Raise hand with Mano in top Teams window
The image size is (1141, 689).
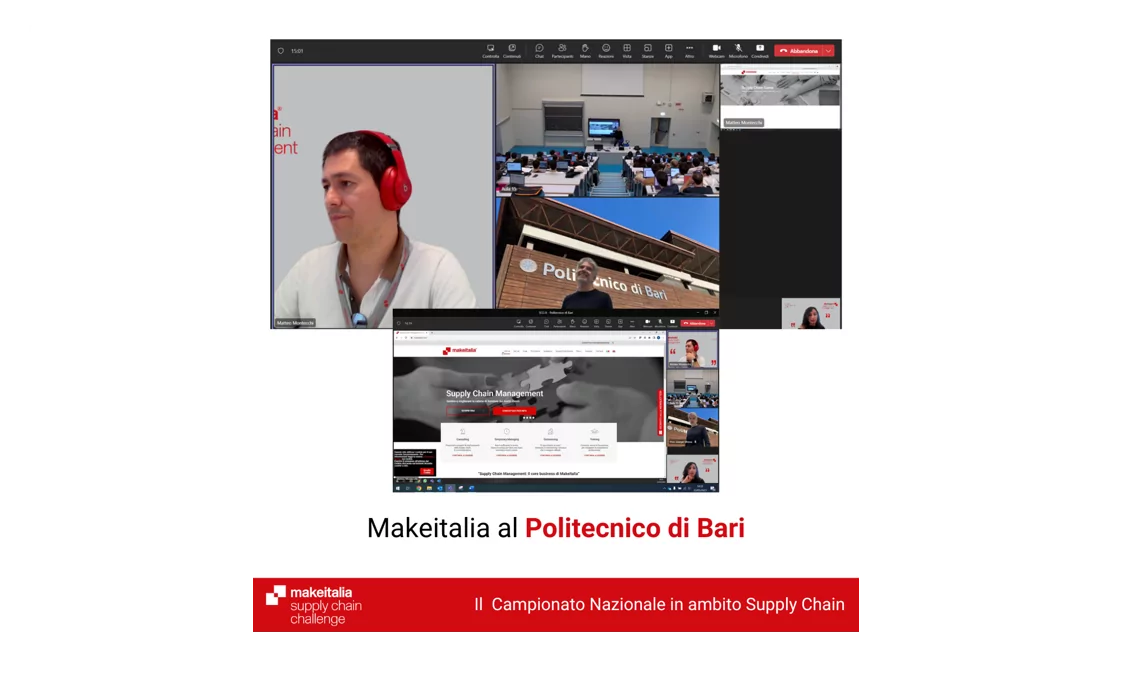[x=585, y=51]
